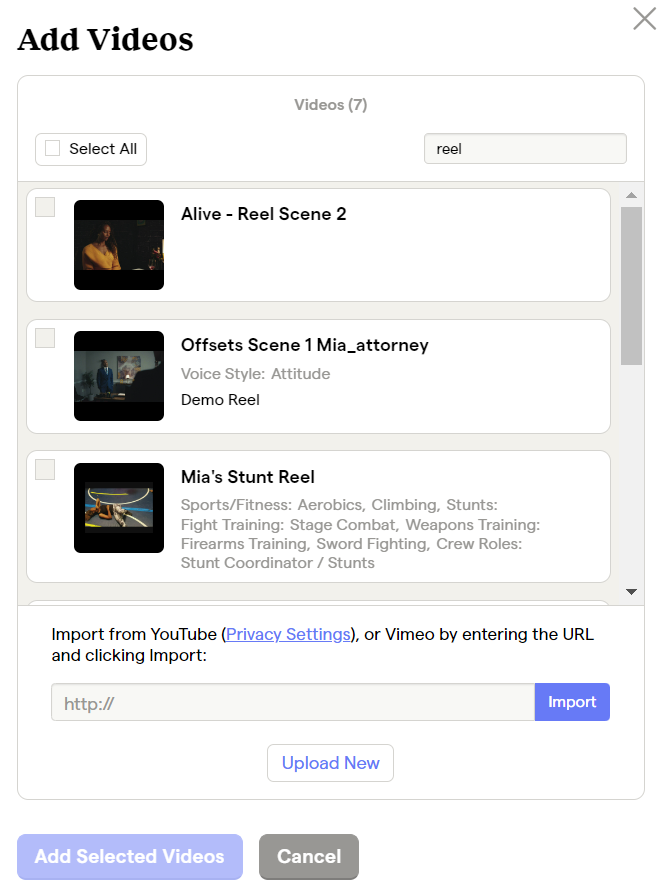Open Mia's Stunt Reel thumbnail
This screenshot has height=895, width=660.
(119, 508)
